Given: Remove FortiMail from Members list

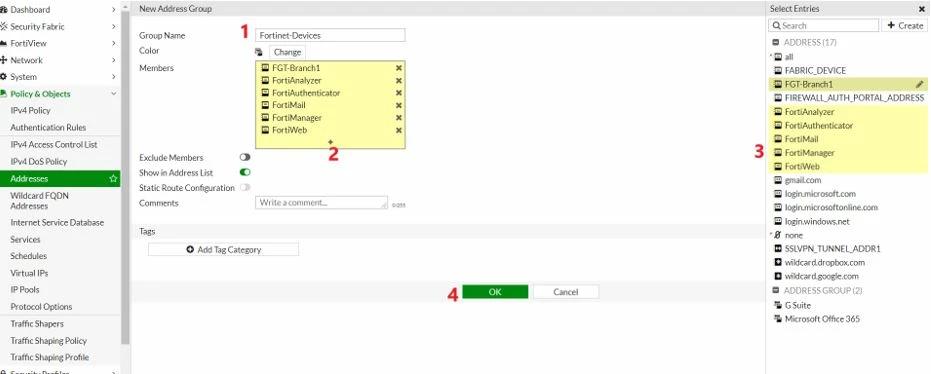Looking at the screenshot, I should (399, 106).
